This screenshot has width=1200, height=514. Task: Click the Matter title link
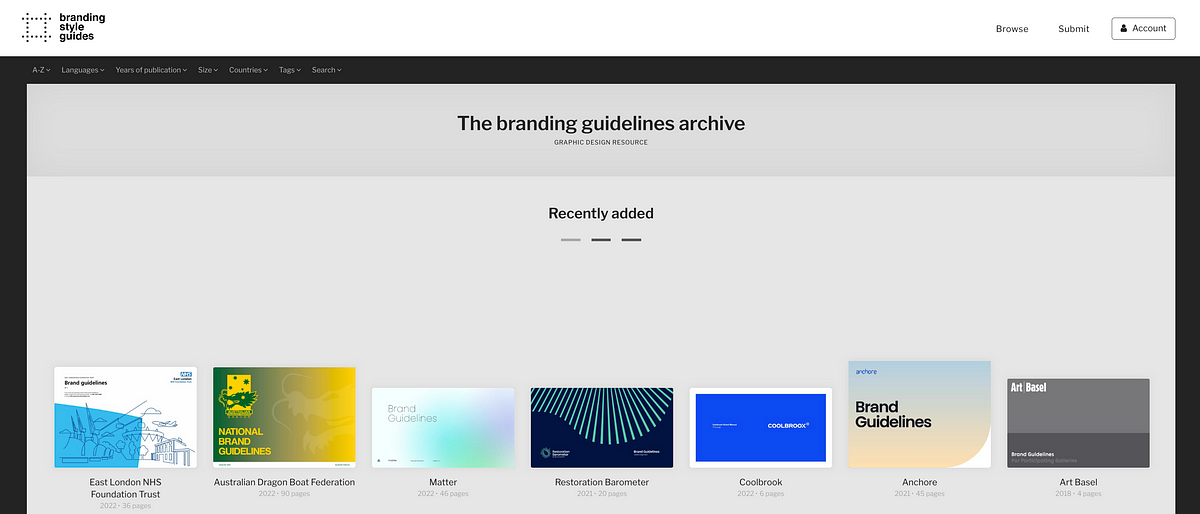pos(443,482)
